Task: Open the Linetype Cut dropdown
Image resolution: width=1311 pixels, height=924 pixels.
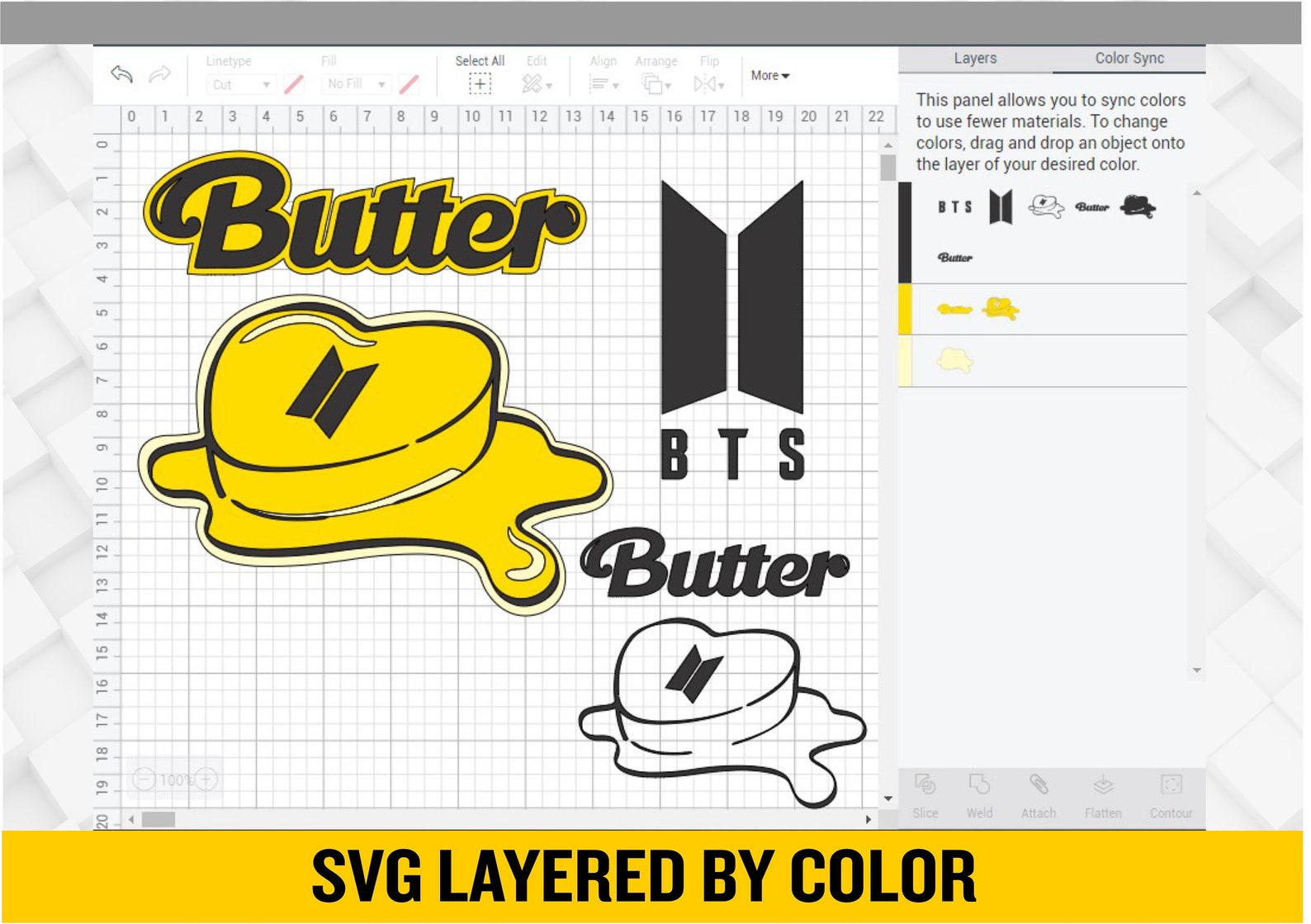Action: coord(240,84)
